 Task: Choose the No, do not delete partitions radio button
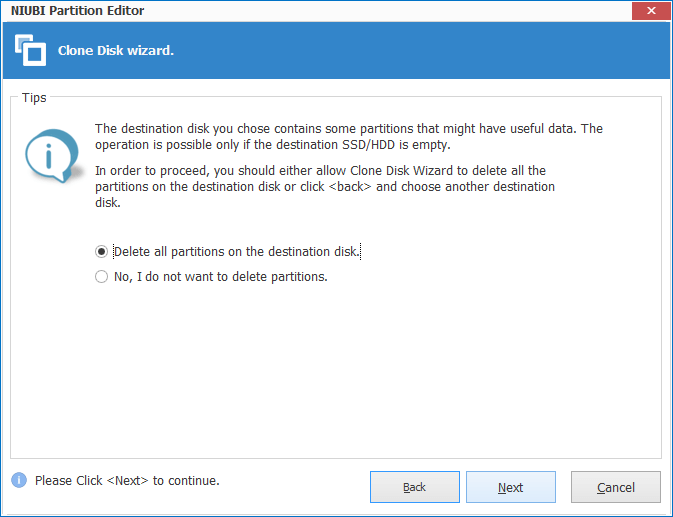coord(101,277)
